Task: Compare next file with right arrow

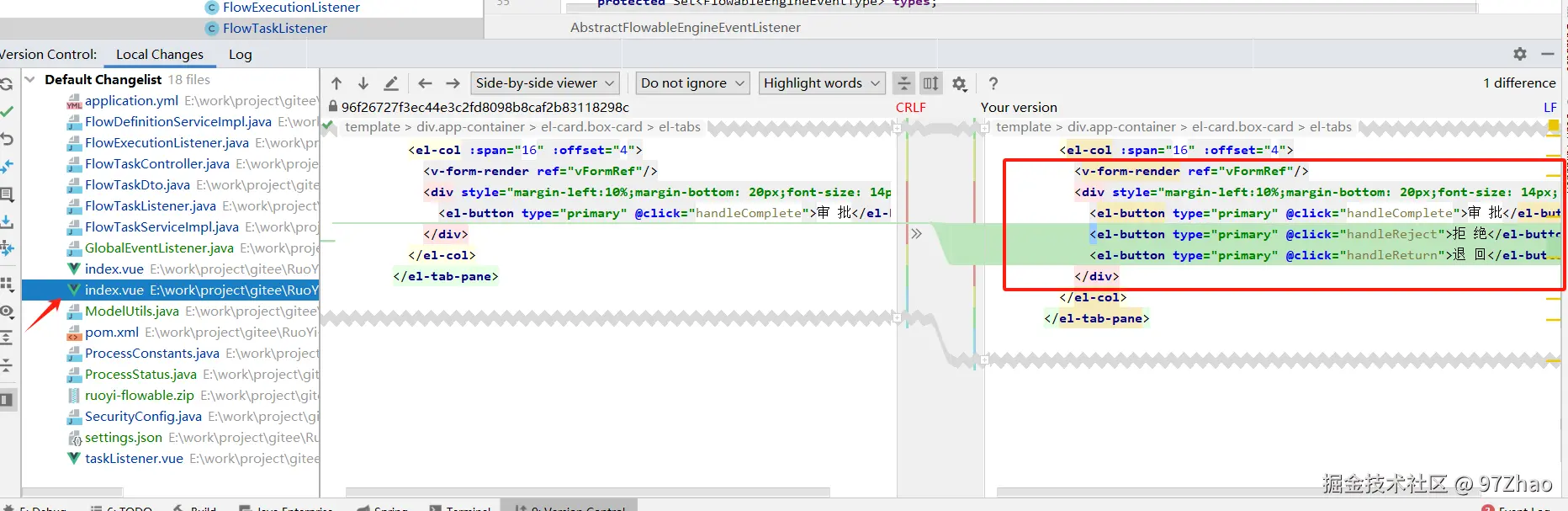Action: pos(453,83)
